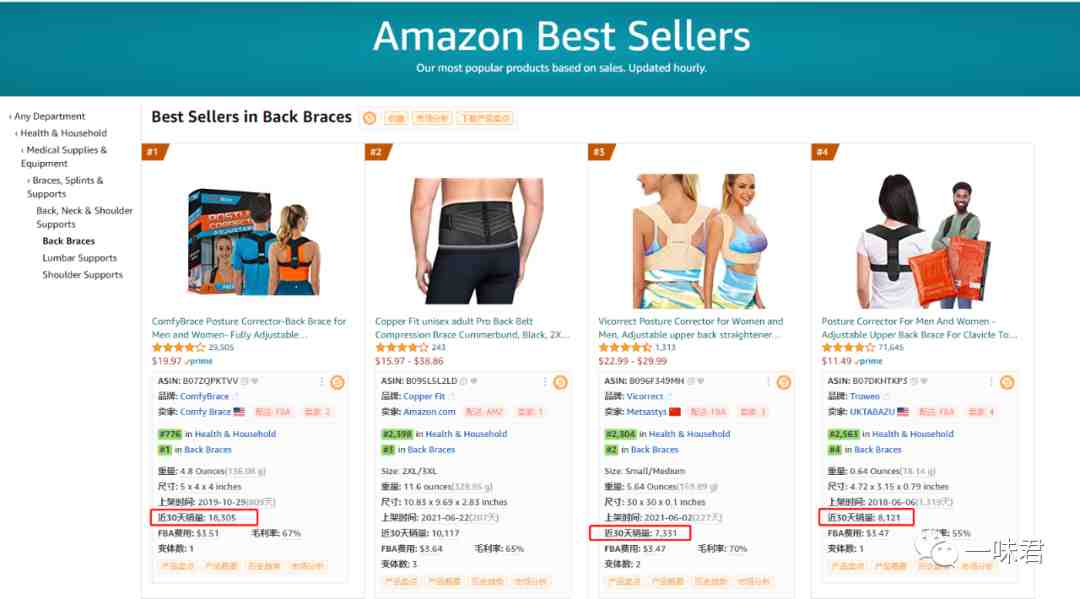Go up to Any Department
This screenshot has width=1080, height=599.
click(x=50, y=116)
